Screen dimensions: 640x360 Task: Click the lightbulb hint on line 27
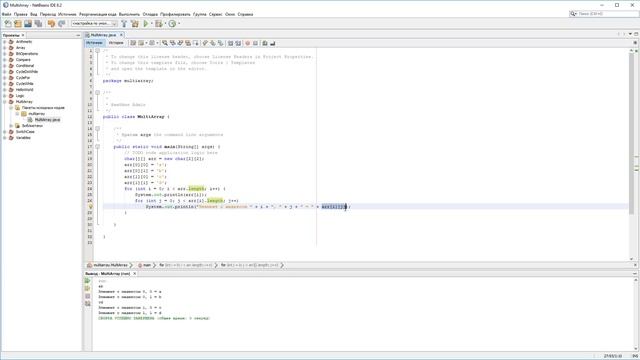click(x=91, y=207)
